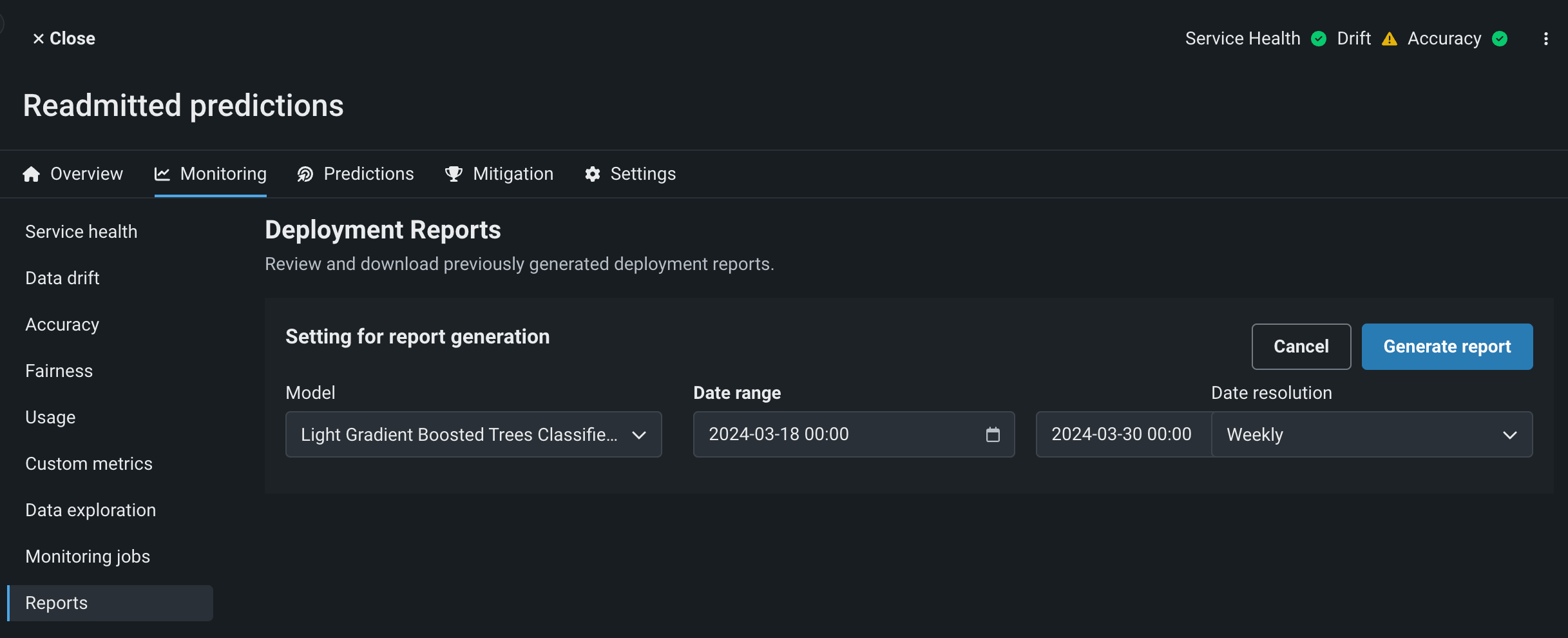Click the green Accuracy status checkmark
The width and height of the screenshot is (1568, 638).
click(x=1500, y=39)
